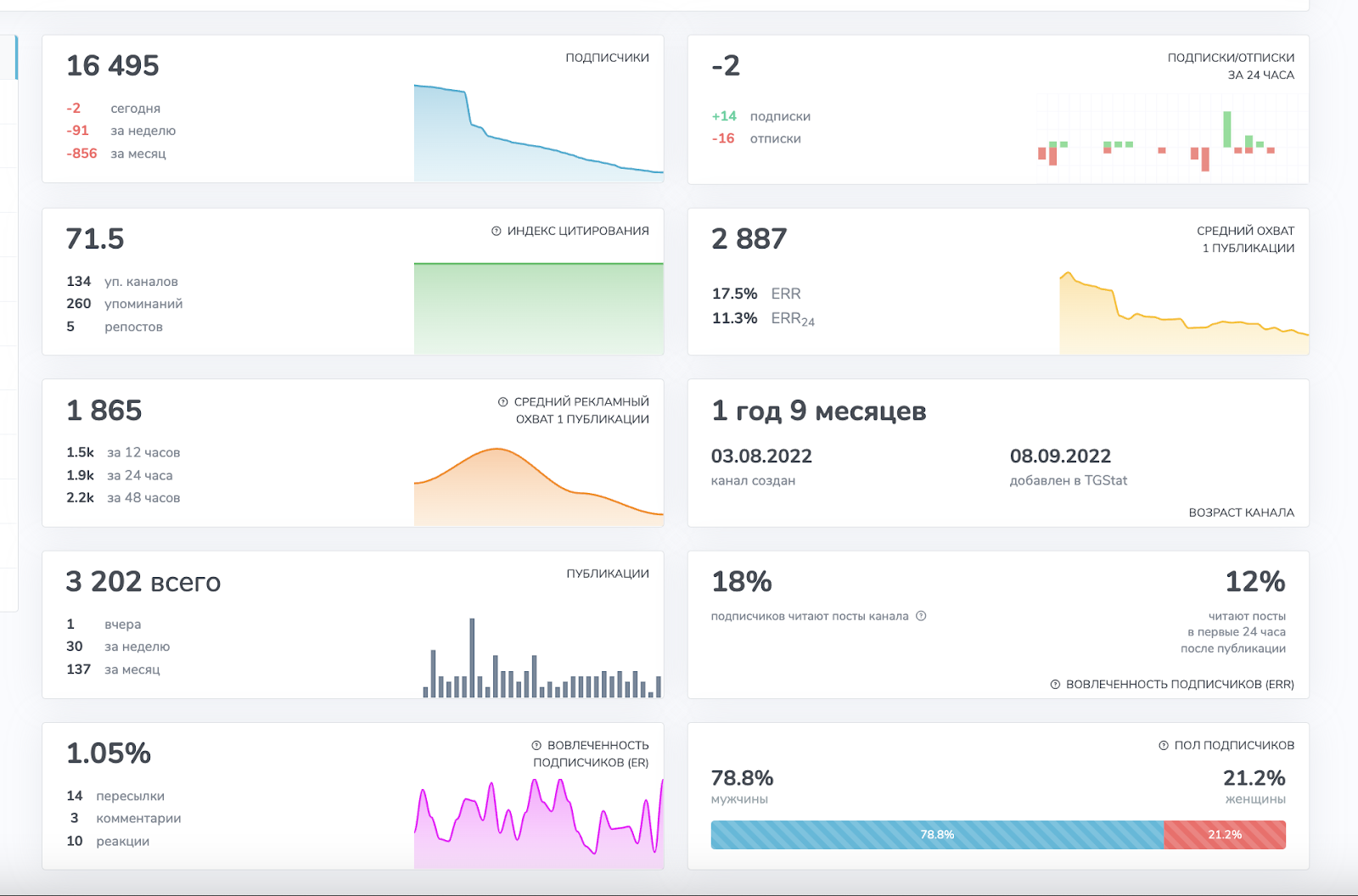Select '1.9k' reach for 24 hours
The width and height of the screenshot is (1358, 896).
pos(80,475)
